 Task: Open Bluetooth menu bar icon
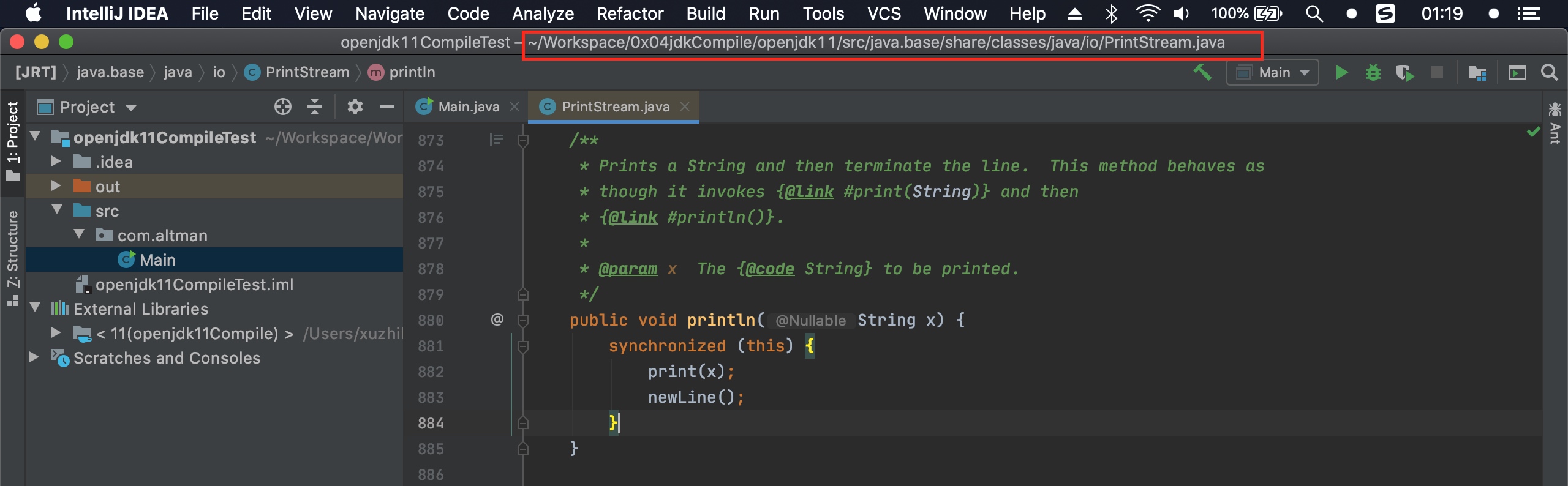1111,13
